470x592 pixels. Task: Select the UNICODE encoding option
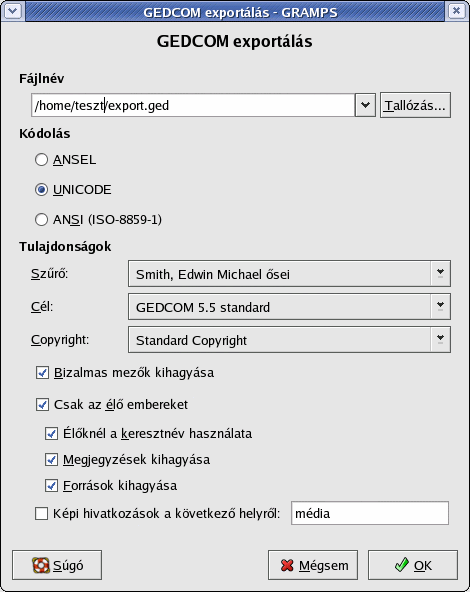[42, 190]
